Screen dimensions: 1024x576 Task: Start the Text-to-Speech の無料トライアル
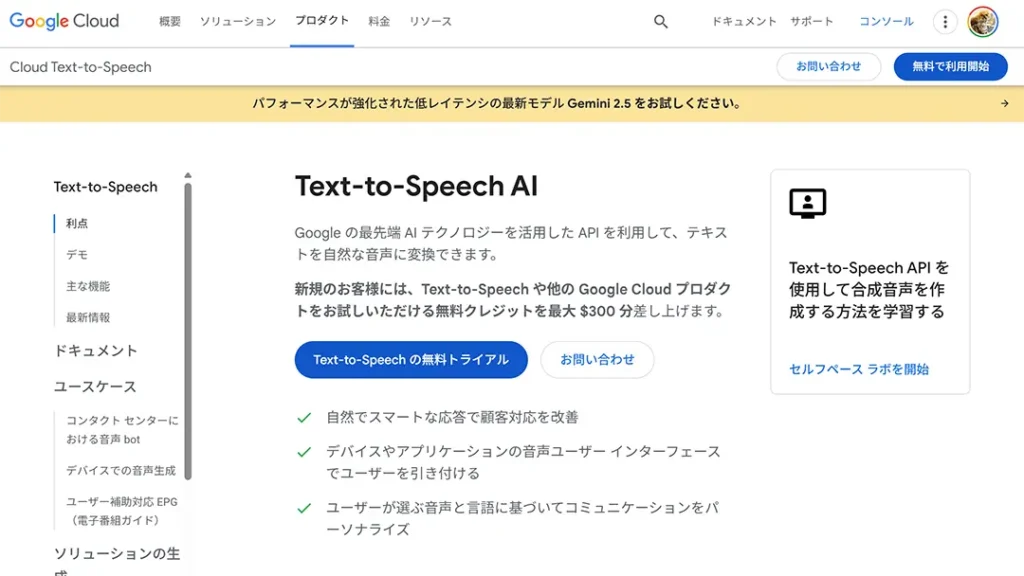click(x=410, y=360)
